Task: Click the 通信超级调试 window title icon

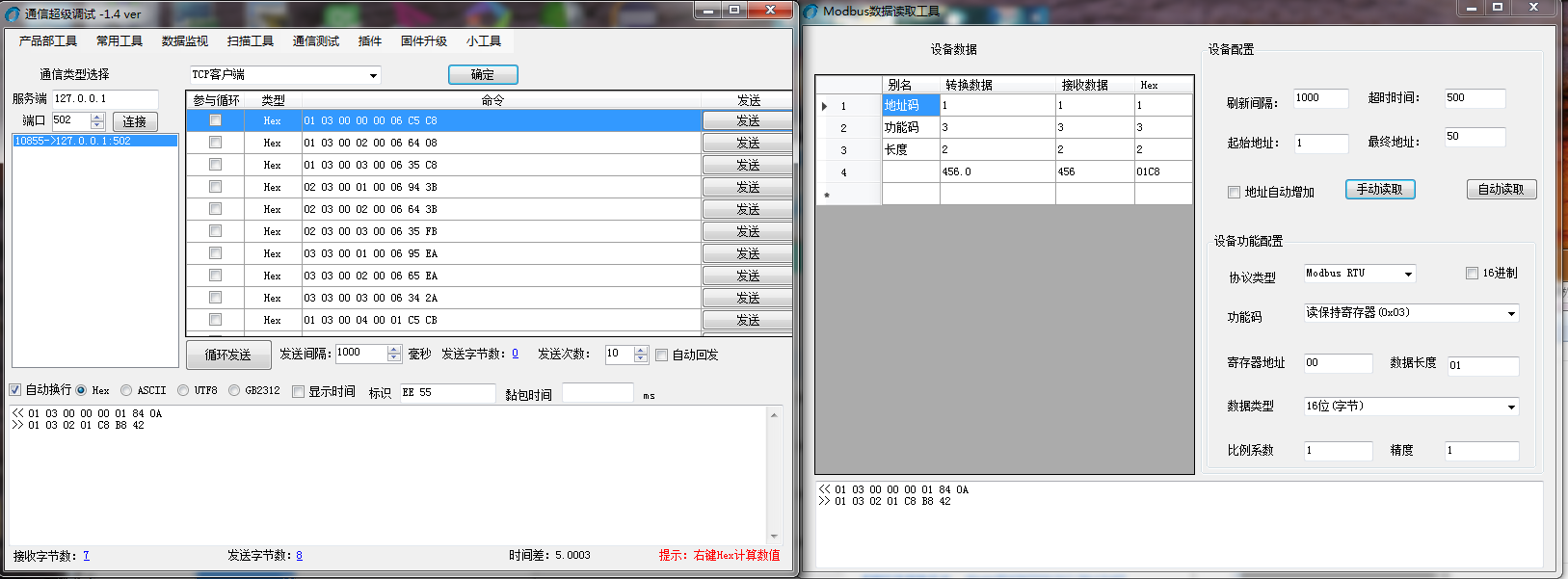Action: pos(13,13)
